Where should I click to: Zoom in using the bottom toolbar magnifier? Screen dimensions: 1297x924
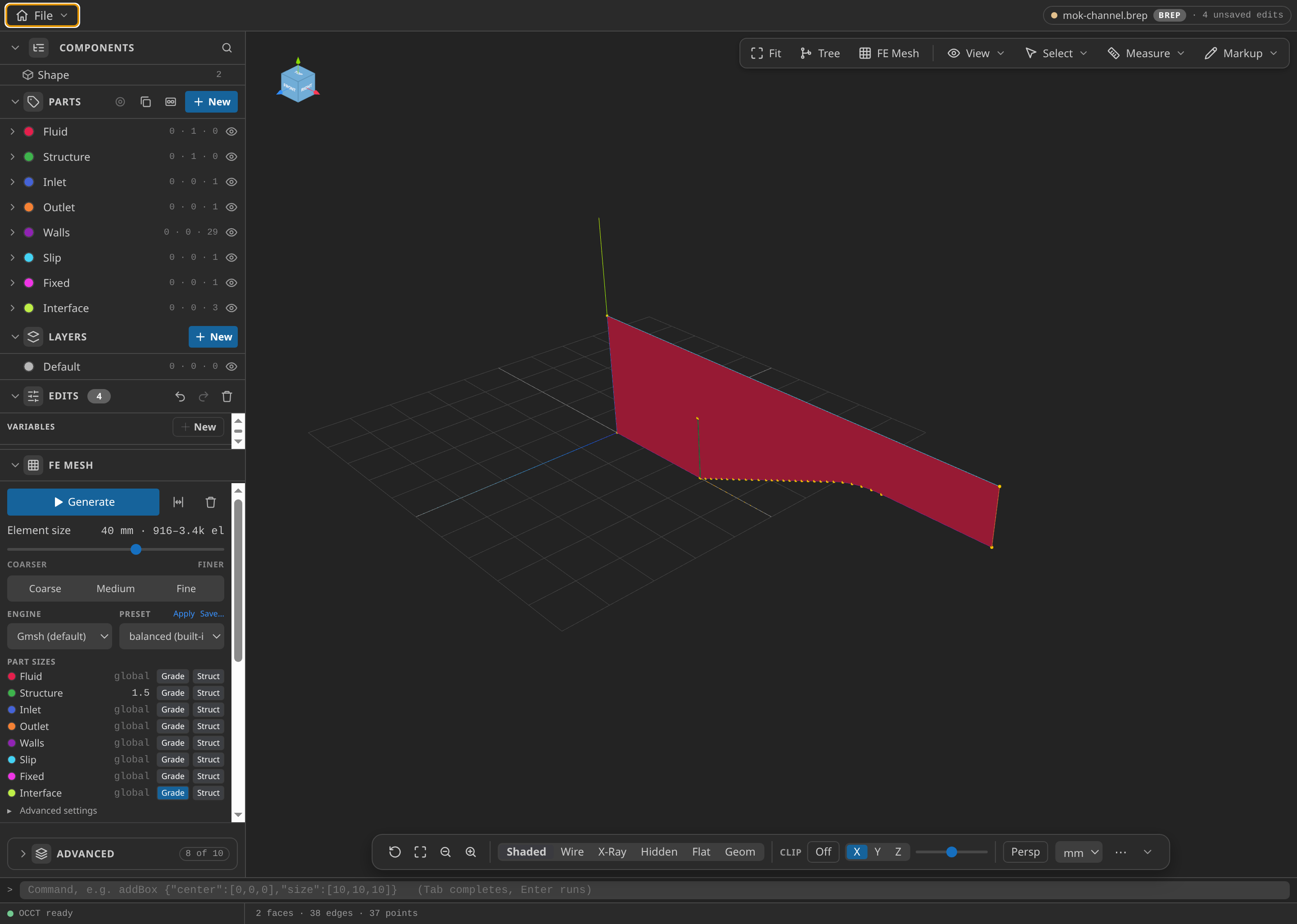point(471,852)
